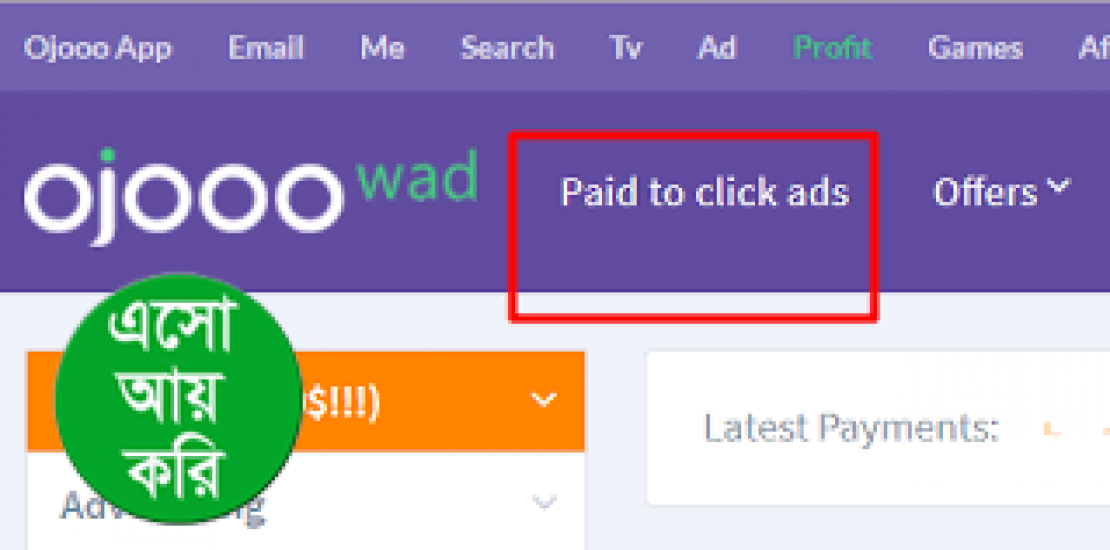Click the orange sidebar header bar
The width and height of the screenshot is (1110, 550).
tap(306, 401)
